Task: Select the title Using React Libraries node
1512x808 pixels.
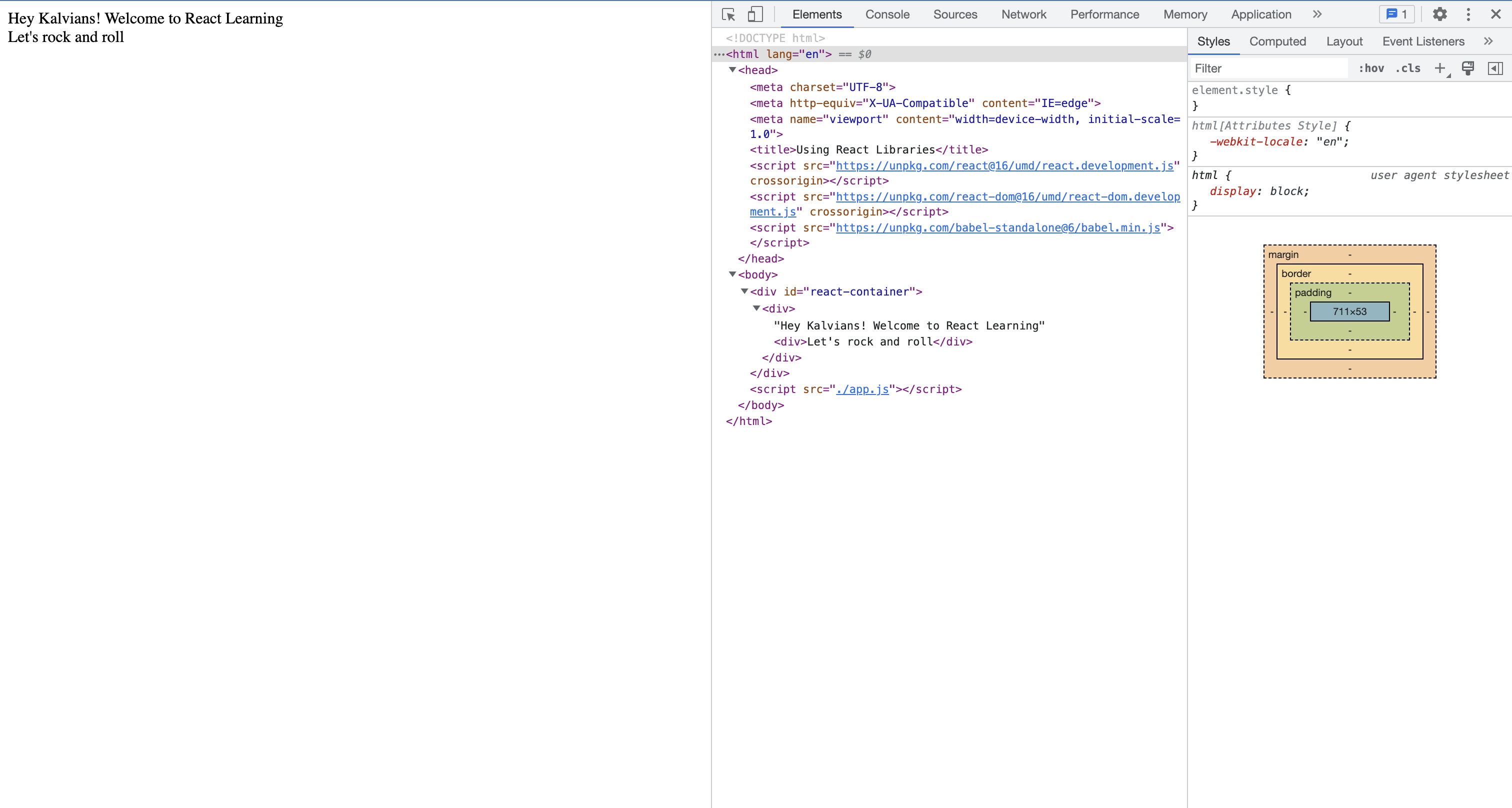Action: 868,149
